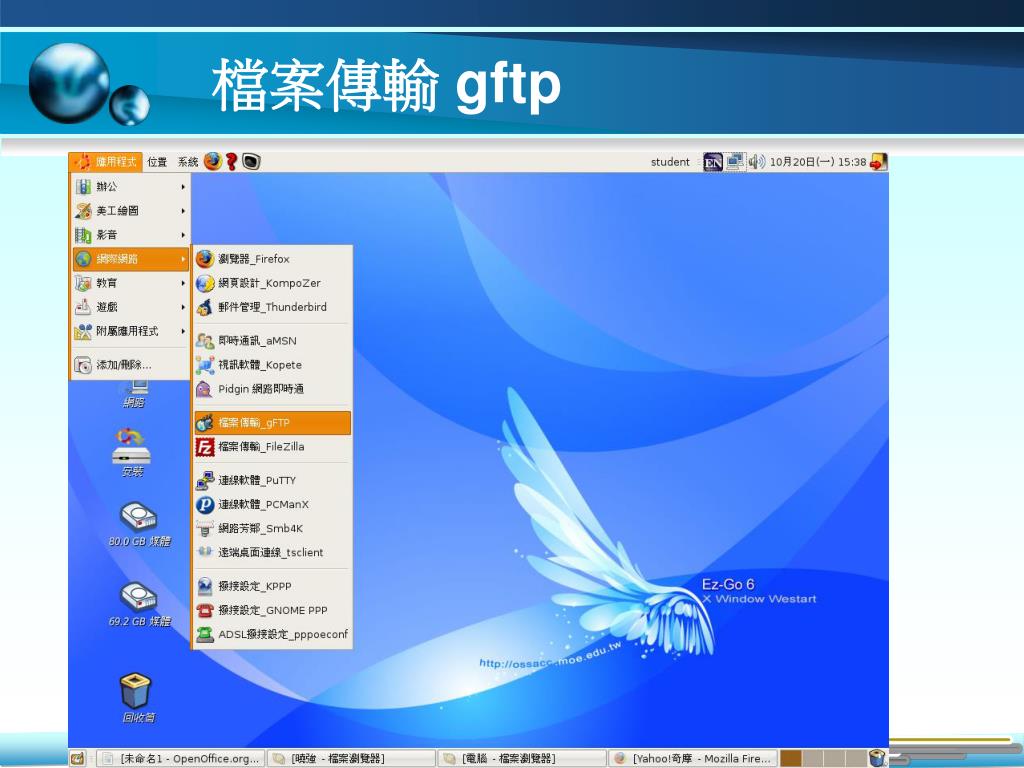Open the 位置 places menu
Viewport: 1024px width, 768px height.
coord(157,162)
